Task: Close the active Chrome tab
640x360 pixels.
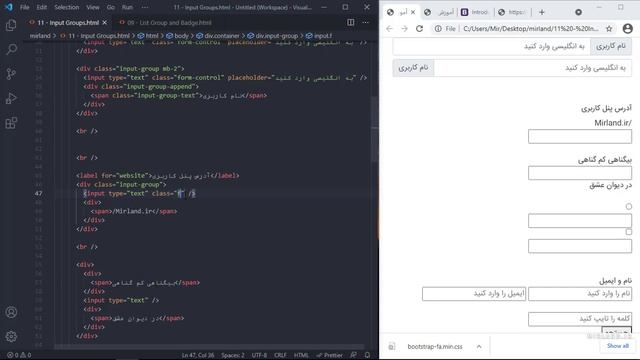Action: (x=413, y=12)
